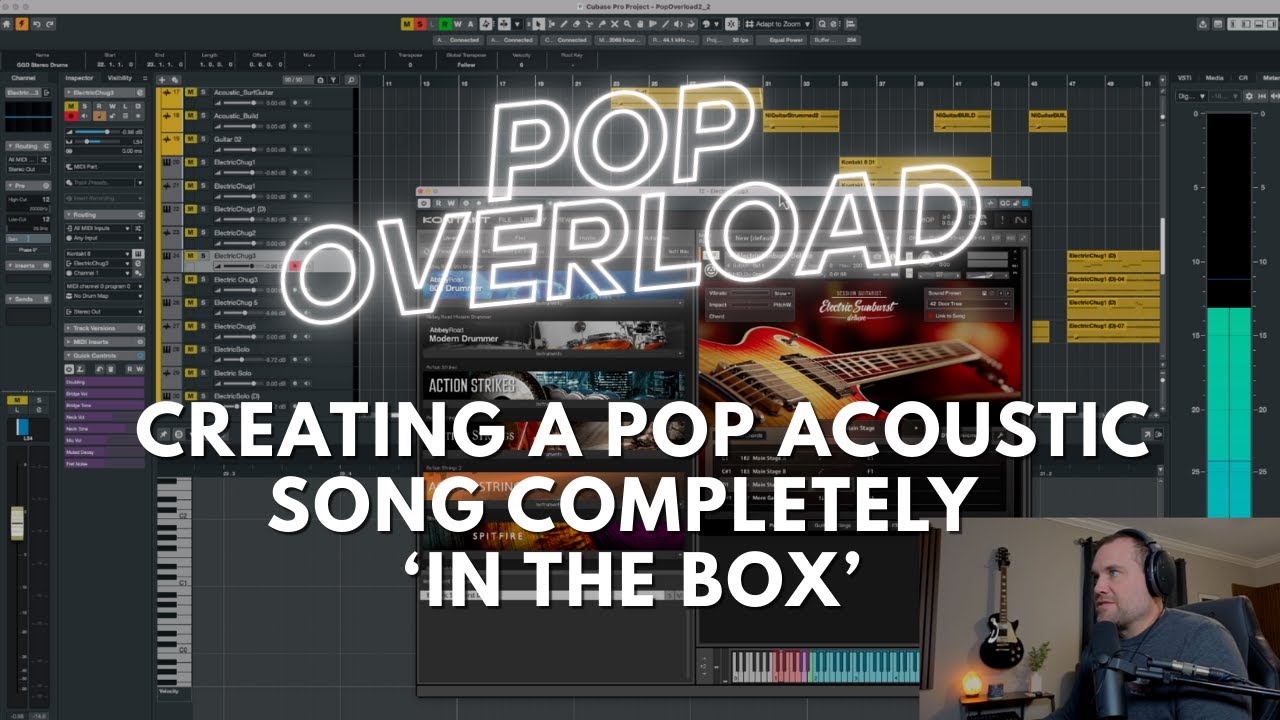Click the Export icon in top-right toolbar
This screenshot has height=720, width=1280.
pyautogui.click(x=1203, y=24)
